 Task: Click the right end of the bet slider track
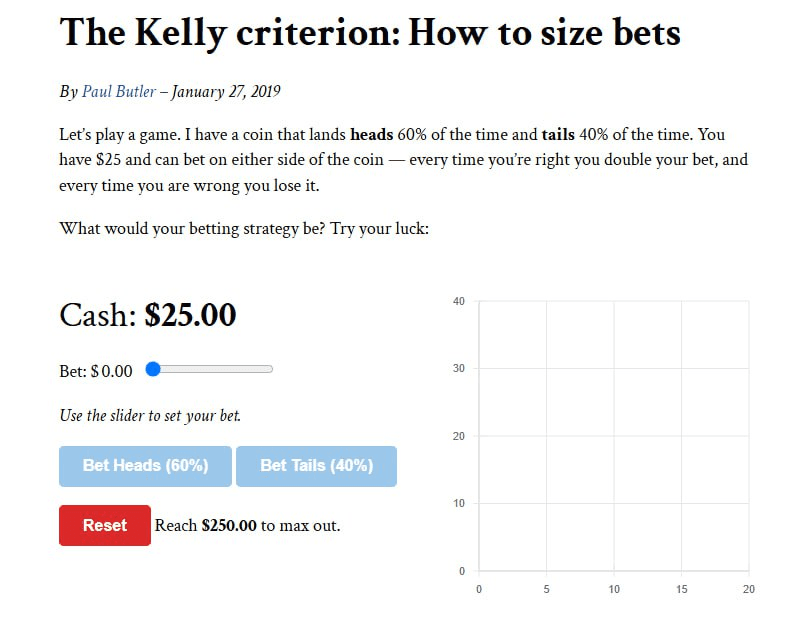tap(270, 369)
